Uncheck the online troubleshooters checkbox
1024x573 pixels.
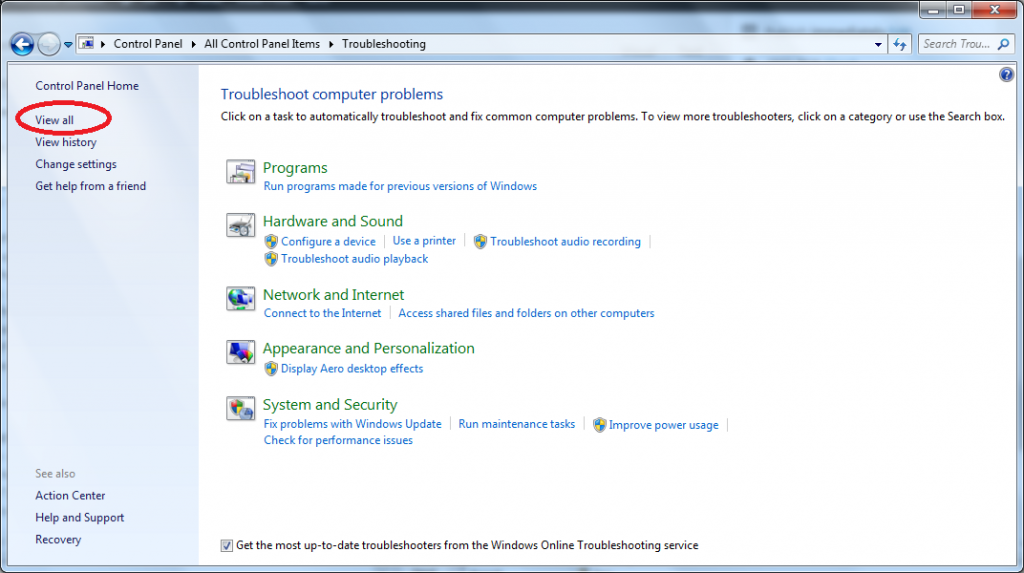click(227, 546)
